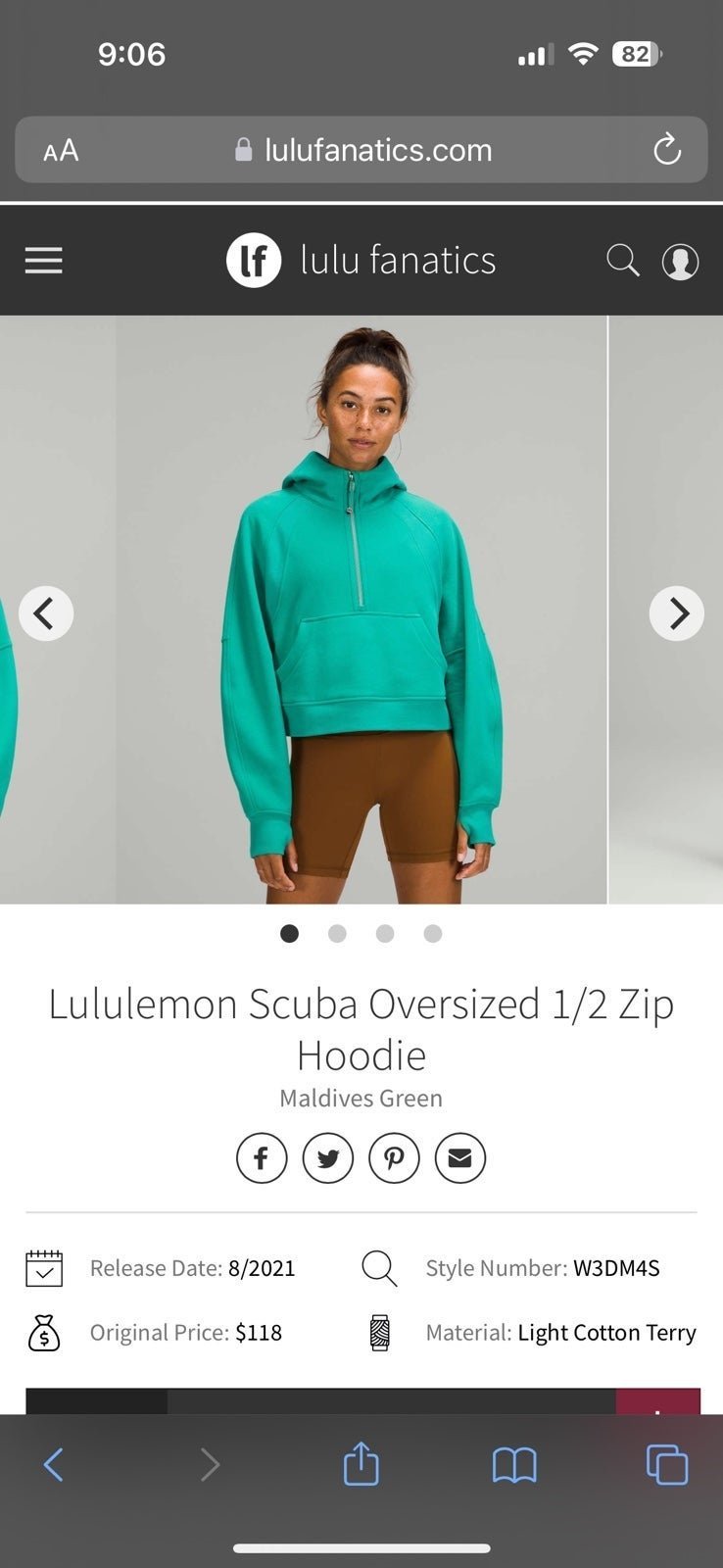723x1568 pixels.
Task: Open the user account profile icon
Action: pos(680,262)
